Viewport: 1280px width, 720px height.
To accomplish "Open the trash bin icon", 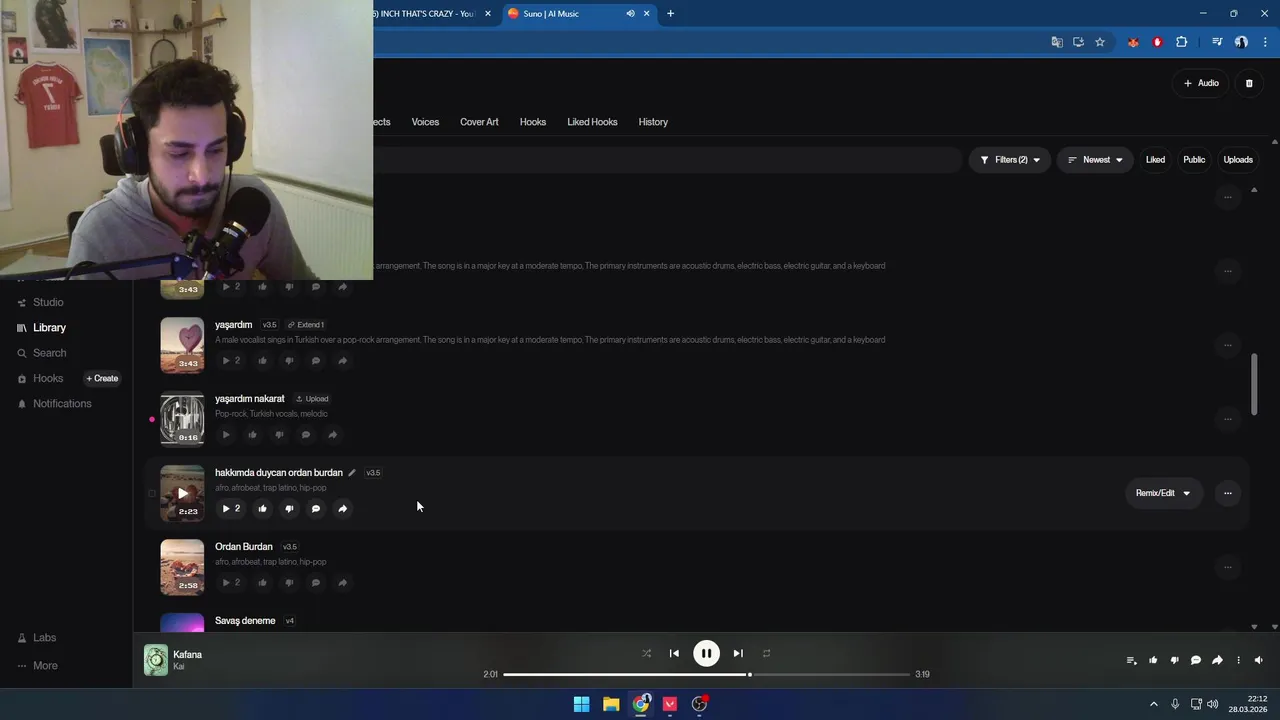I will (1249, 83).
